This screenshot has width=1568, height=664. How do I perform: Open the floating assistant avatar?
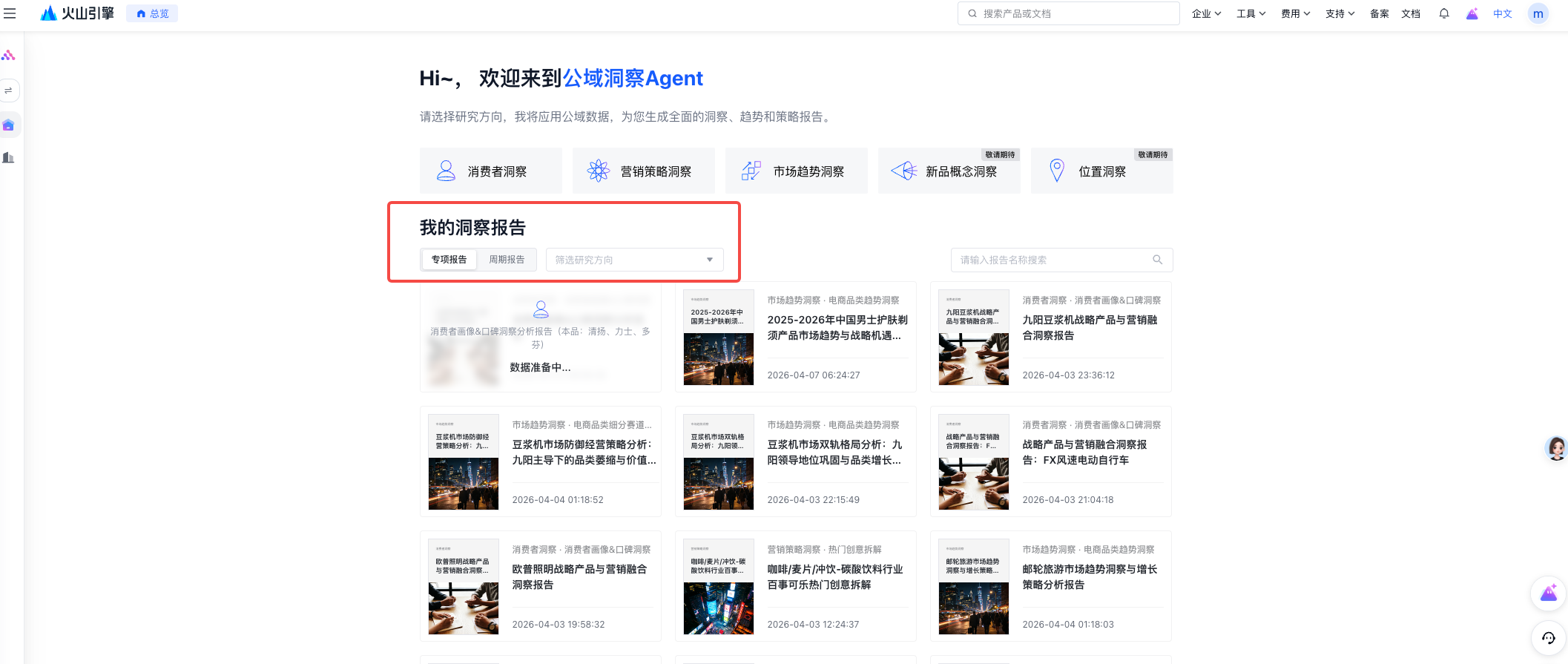pyautogui.click(x=1555, y=447)
